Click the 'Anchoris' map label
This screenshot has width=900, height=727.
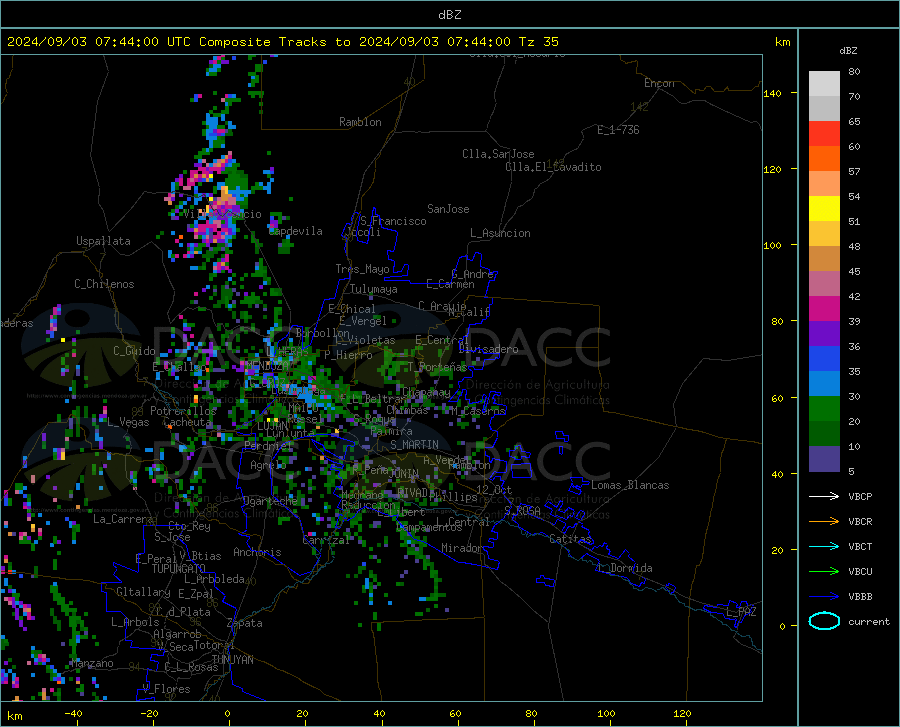click(x=257, y=553)
